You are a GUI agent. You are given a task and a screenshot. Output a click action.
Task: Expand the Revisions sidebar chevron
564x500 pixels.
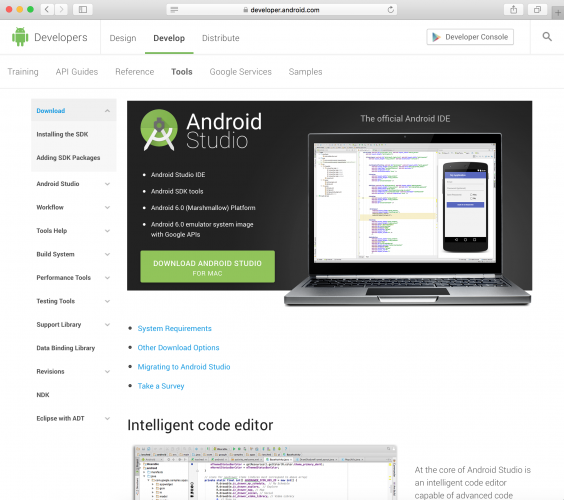click(x=107, y=372)
